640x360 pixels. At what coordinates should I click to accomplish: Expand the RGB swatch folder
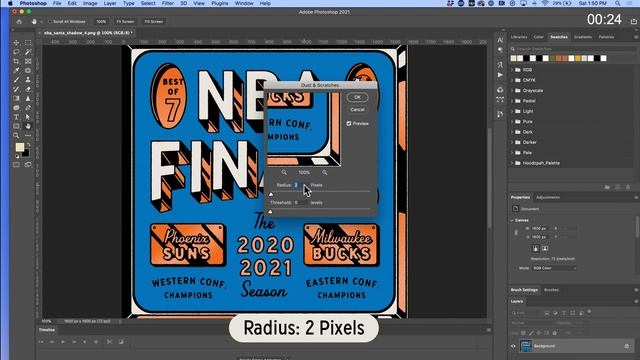click(512, 70)
